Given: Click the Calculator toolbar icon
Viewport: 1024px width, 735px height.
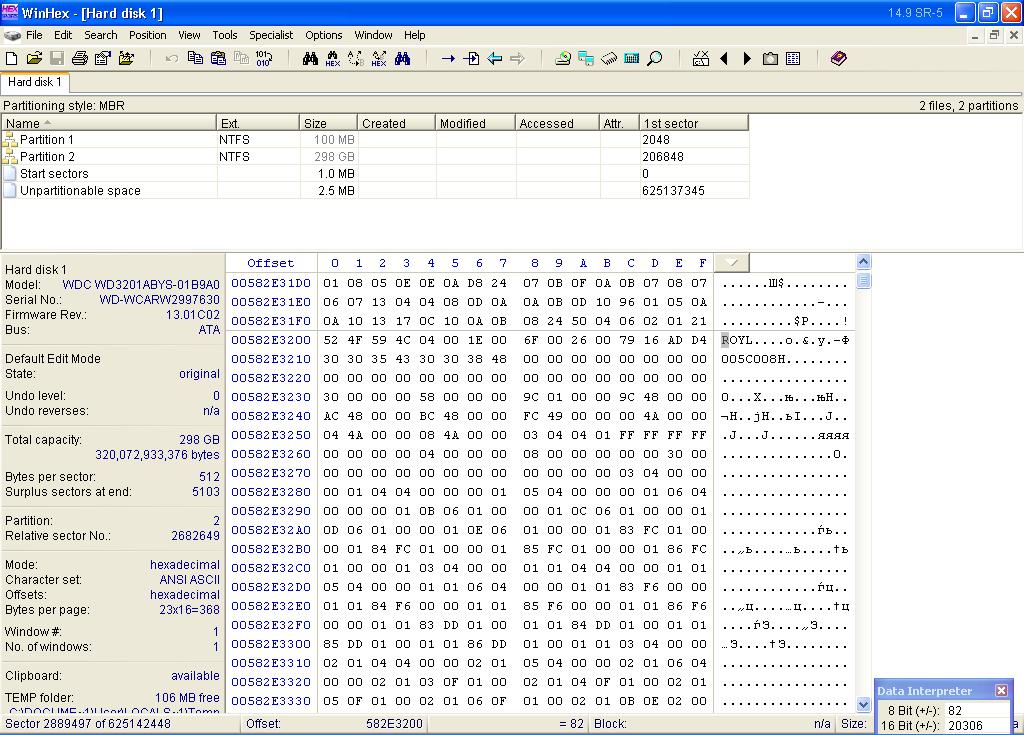Looking at the screenshot, I should (632, 59).
